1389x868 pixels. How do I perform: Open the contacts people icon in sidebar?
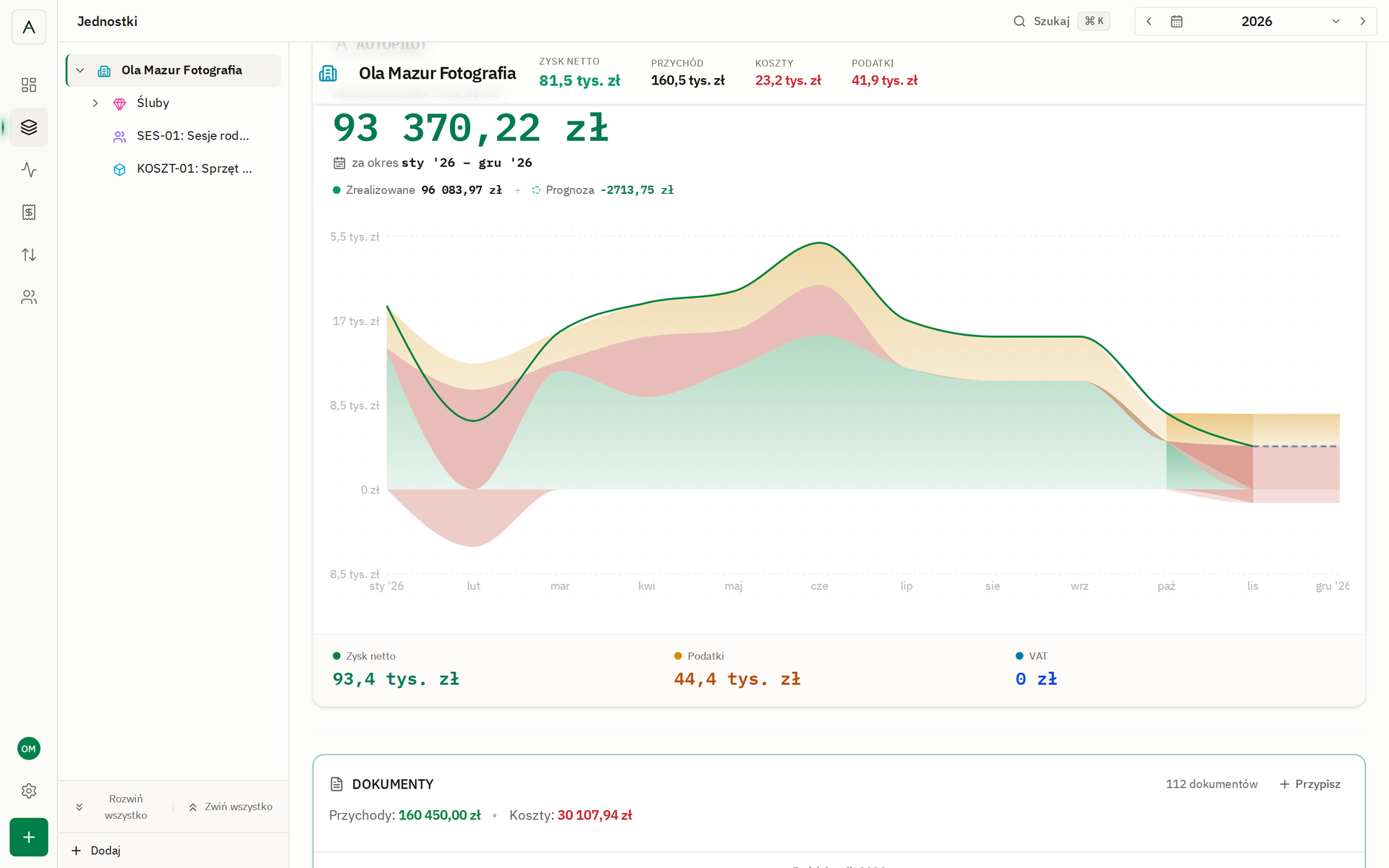coord(29,297)
